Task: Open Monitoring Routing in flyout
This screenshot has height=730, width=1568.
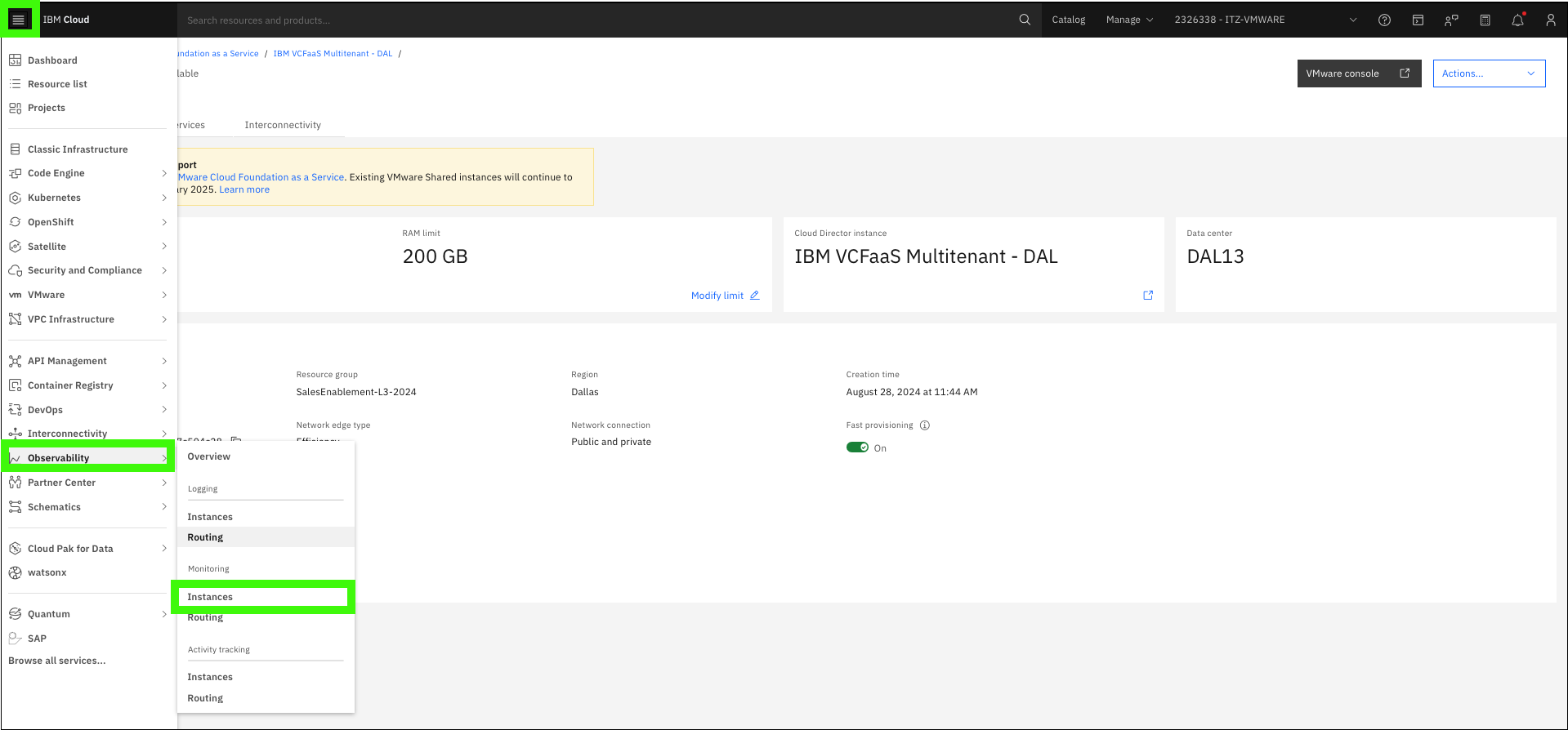Action: click(205, 618)
